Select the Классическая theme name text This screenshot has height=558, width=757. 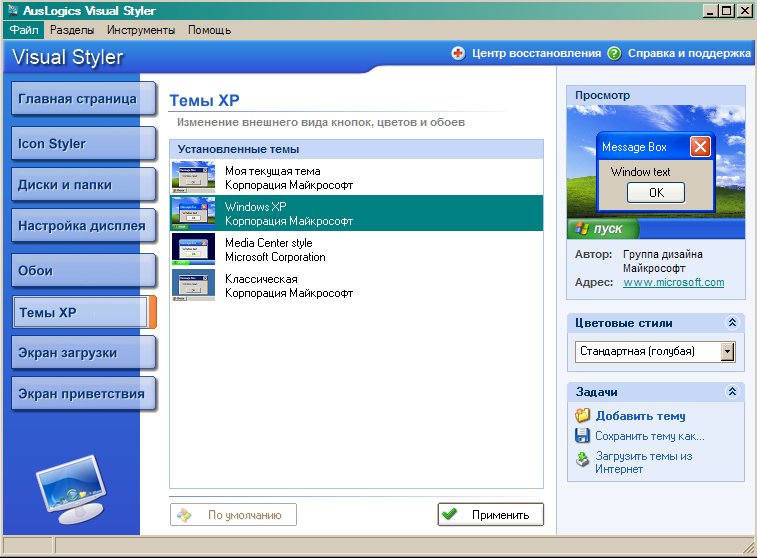coord(261,279)
